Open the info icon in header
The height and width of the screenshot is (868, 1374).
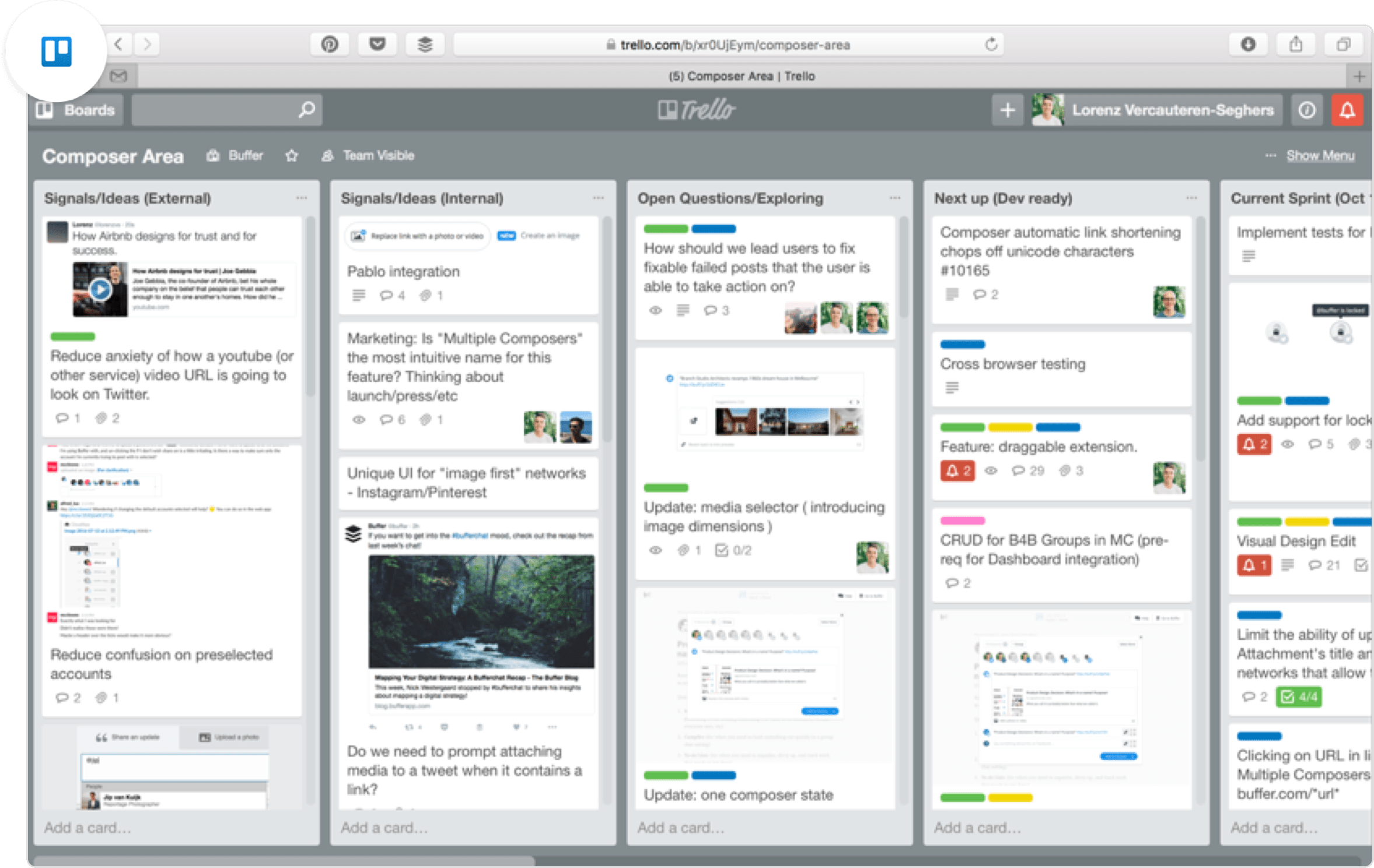tap(1307, 110)
